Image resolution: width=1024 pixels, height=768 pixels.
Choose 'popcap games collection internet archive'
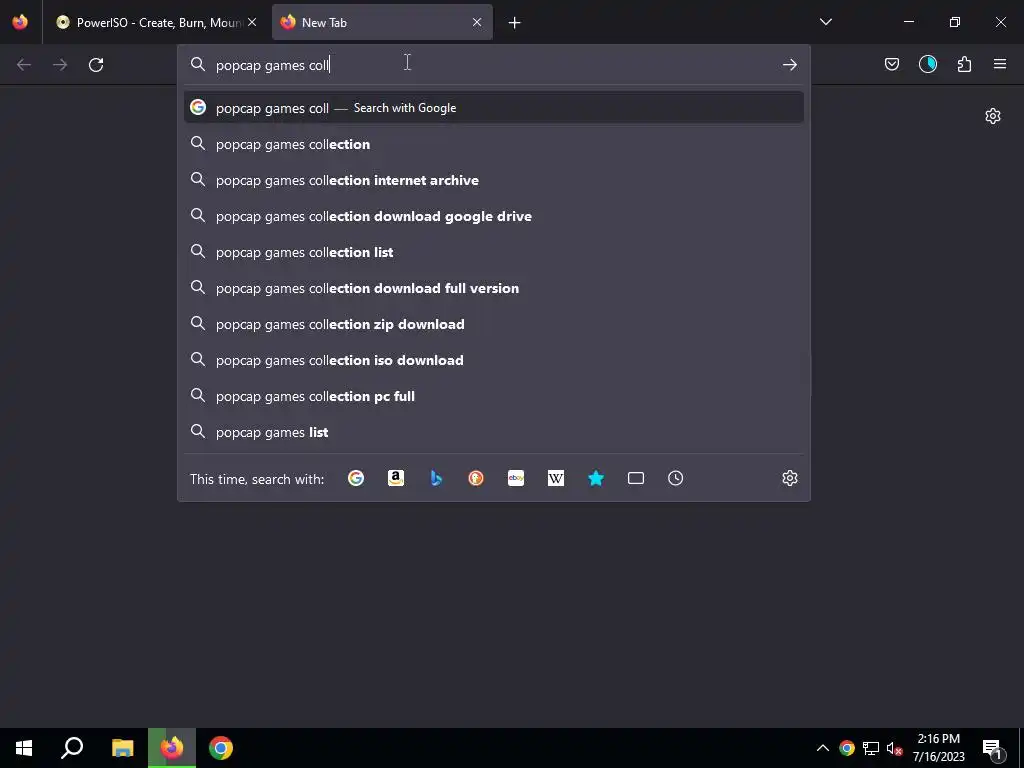pyautogui.click(x=494, y=180)
